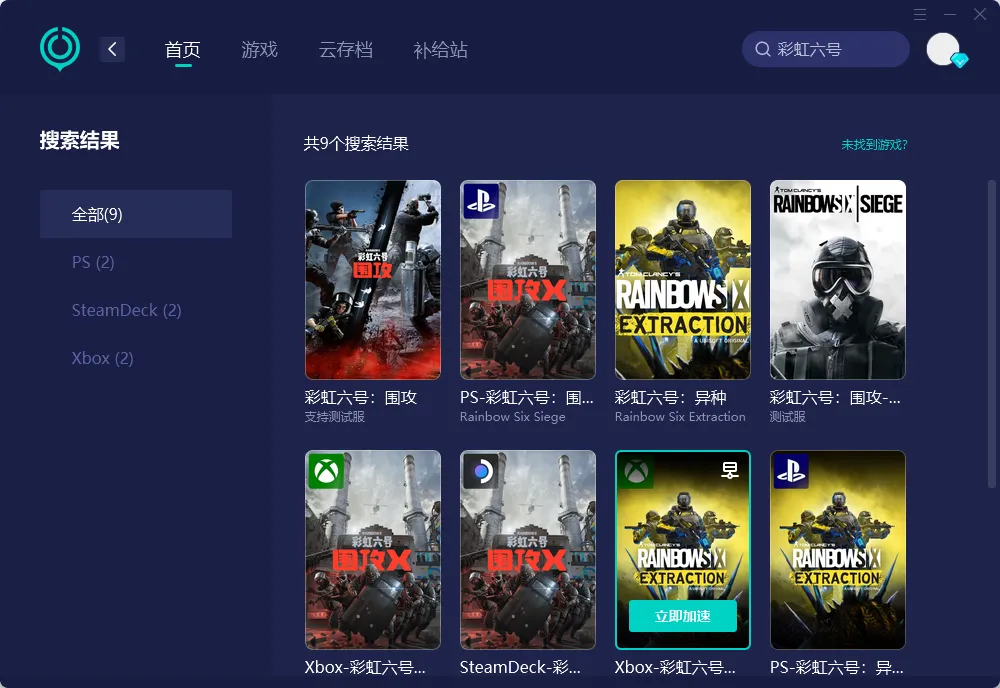Image resolution: width=1000 pixels, height=688 pixels.
Task: Click the 共9个搜索结果 count text
Action: pos(356,143)
